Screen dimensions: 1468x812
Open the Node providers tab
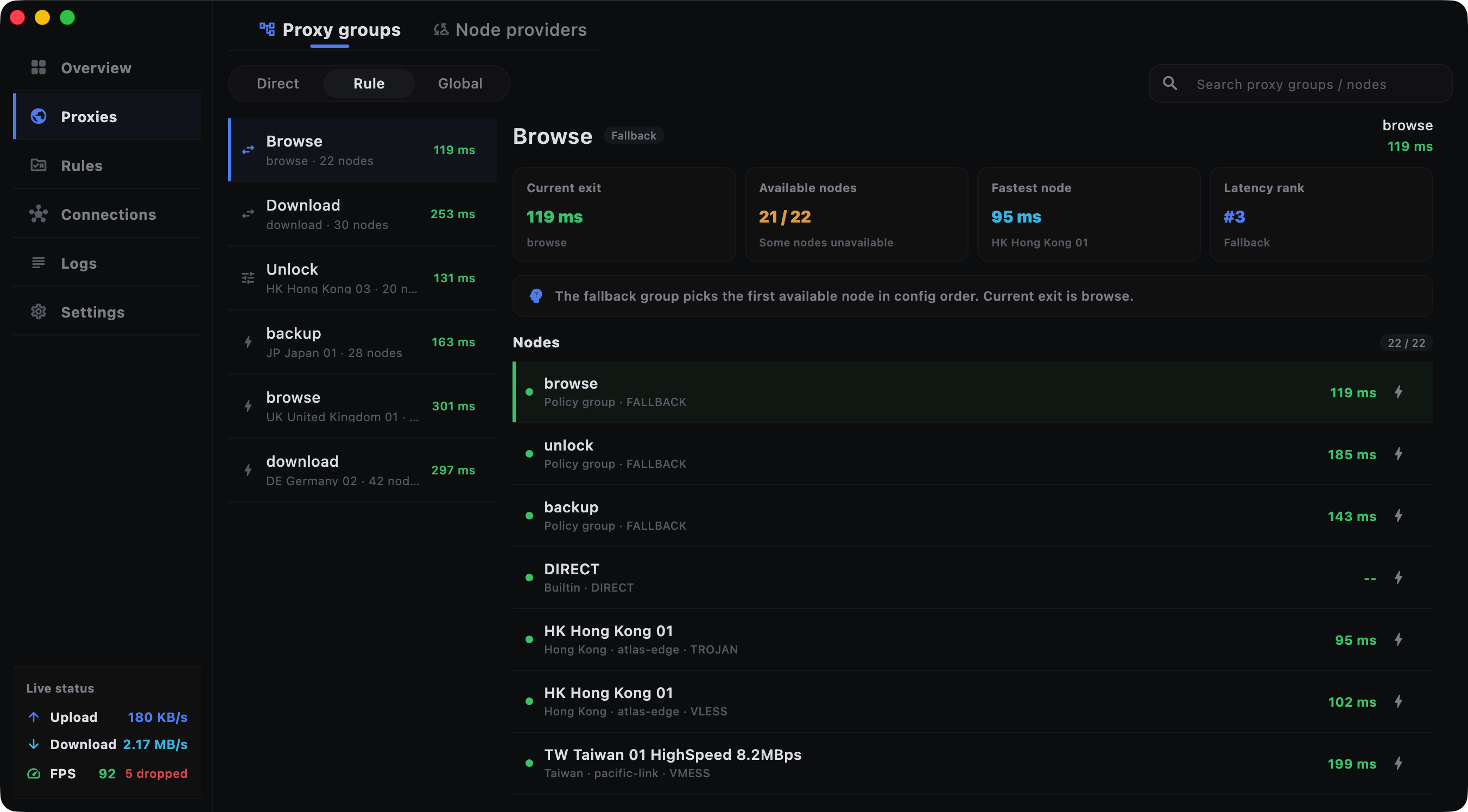click(510, 30)
